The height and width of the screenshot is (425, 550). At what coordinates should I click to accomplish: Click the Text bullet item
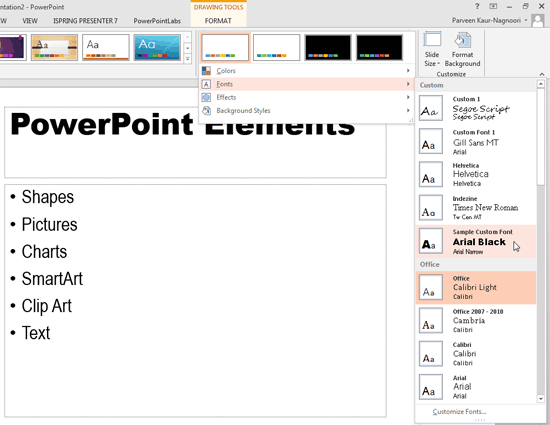(x=36, y=333)
